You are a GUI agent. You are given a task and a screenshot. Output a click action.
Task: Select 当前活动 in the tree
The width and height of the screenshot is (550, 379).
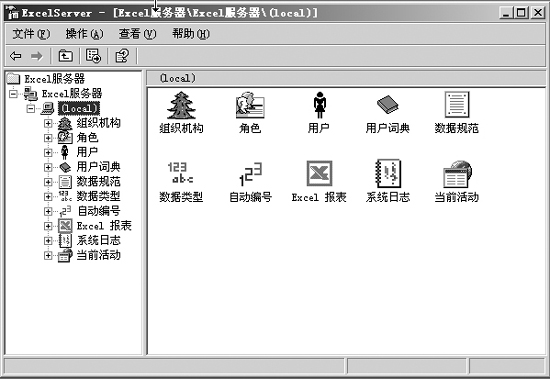[x=99, y=255]
